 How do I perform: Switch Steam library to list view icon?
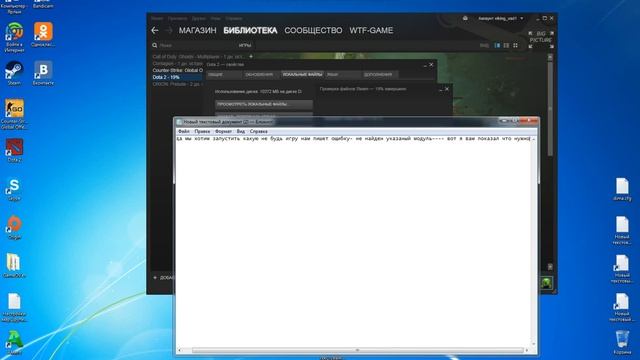506,45
